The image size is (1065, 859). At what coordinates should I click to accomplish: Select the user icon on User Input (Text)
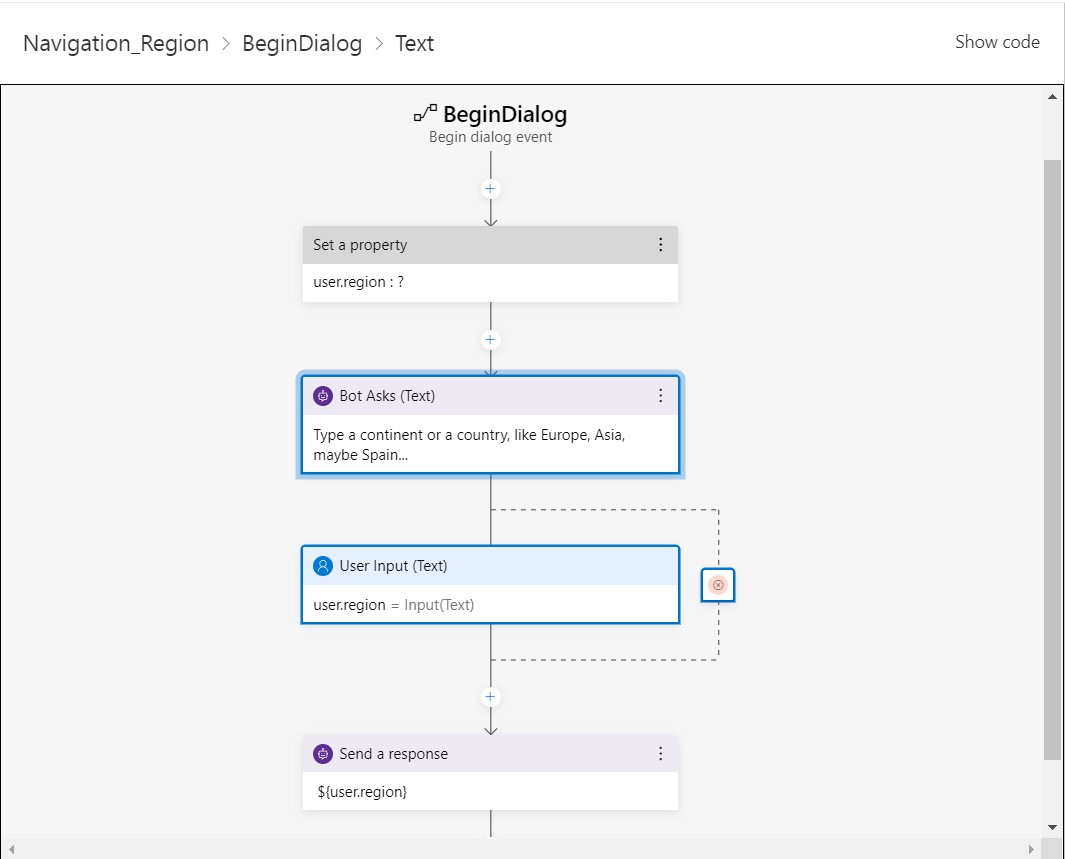[x=322, y=565]
